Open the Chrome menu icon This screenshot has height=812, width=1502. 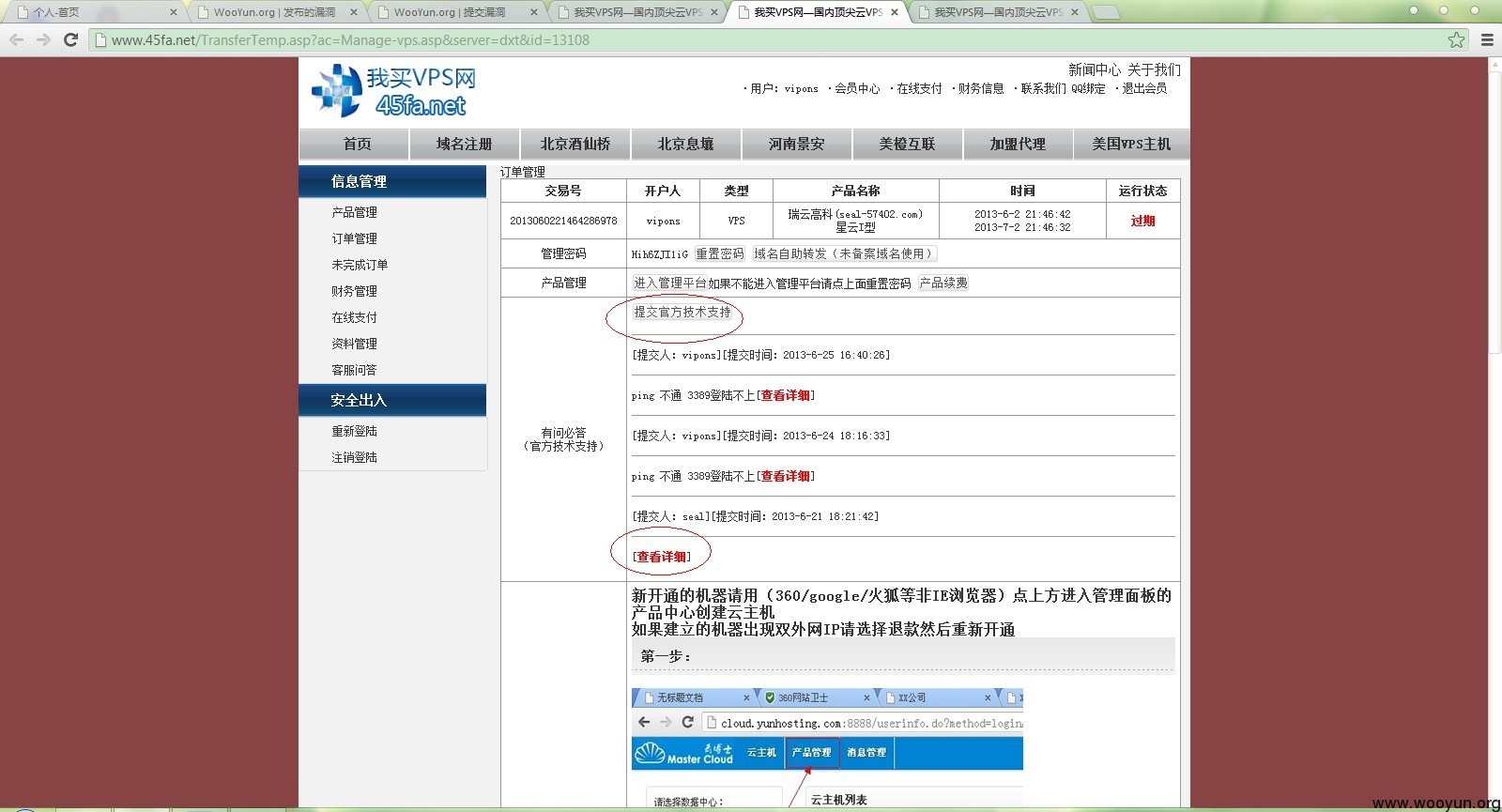pos(1487,39)
